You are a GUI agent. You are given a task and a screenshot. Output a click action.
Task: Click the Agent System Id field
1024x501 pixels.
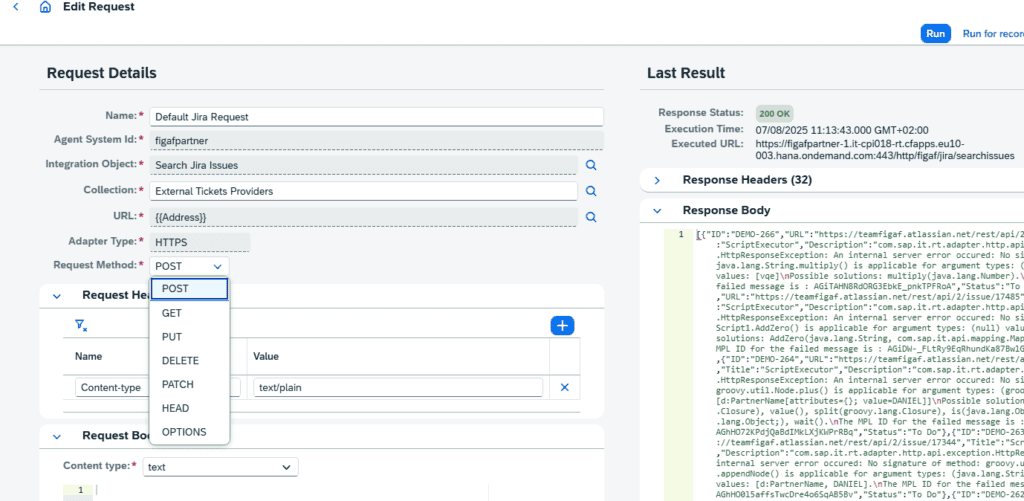click(376, 140)
